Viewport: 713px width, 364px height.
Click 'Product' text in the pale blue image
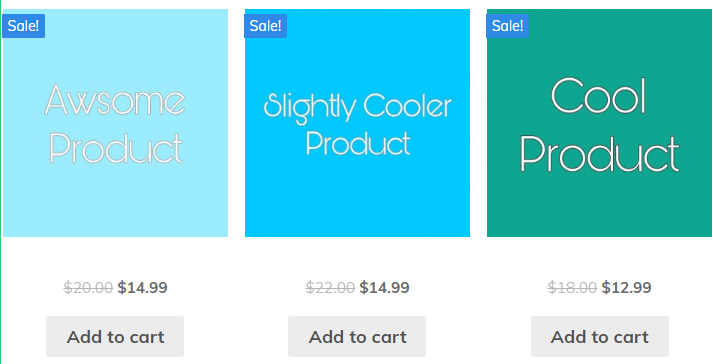pyautogui.click(x=116, y=148)
